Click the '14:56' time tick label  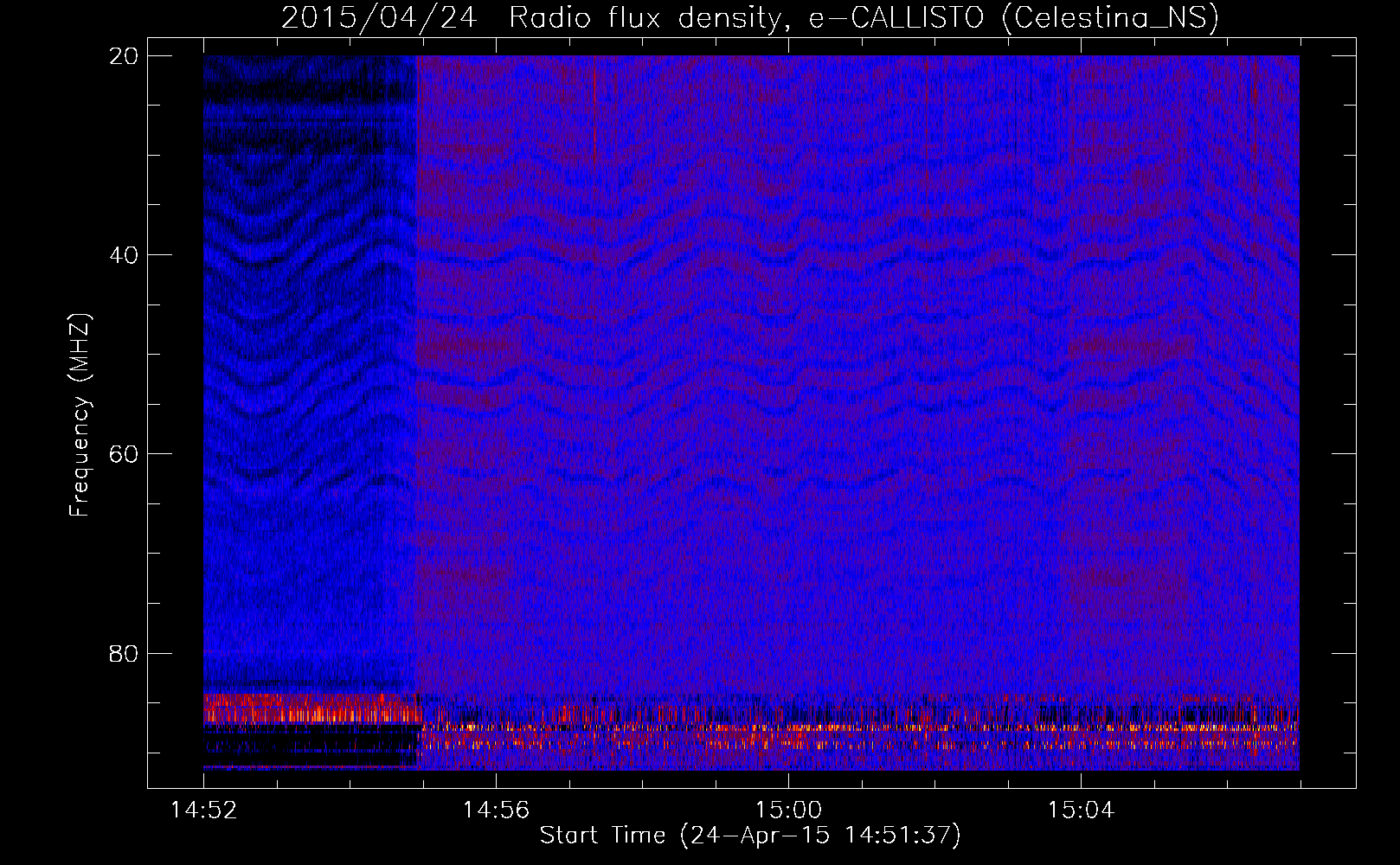point(496,811)
